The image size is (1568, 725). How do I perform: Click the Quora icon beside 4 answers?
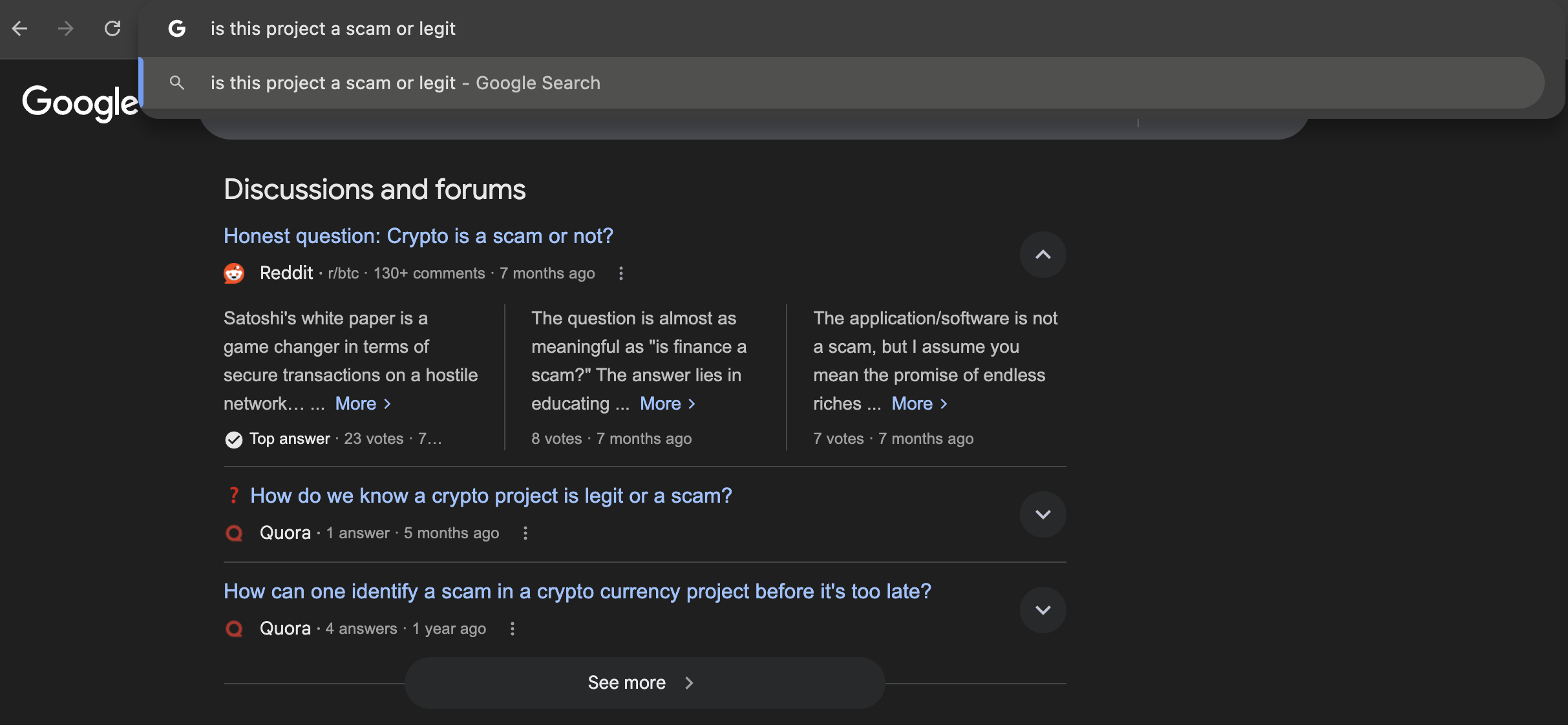tap(234, 629)
